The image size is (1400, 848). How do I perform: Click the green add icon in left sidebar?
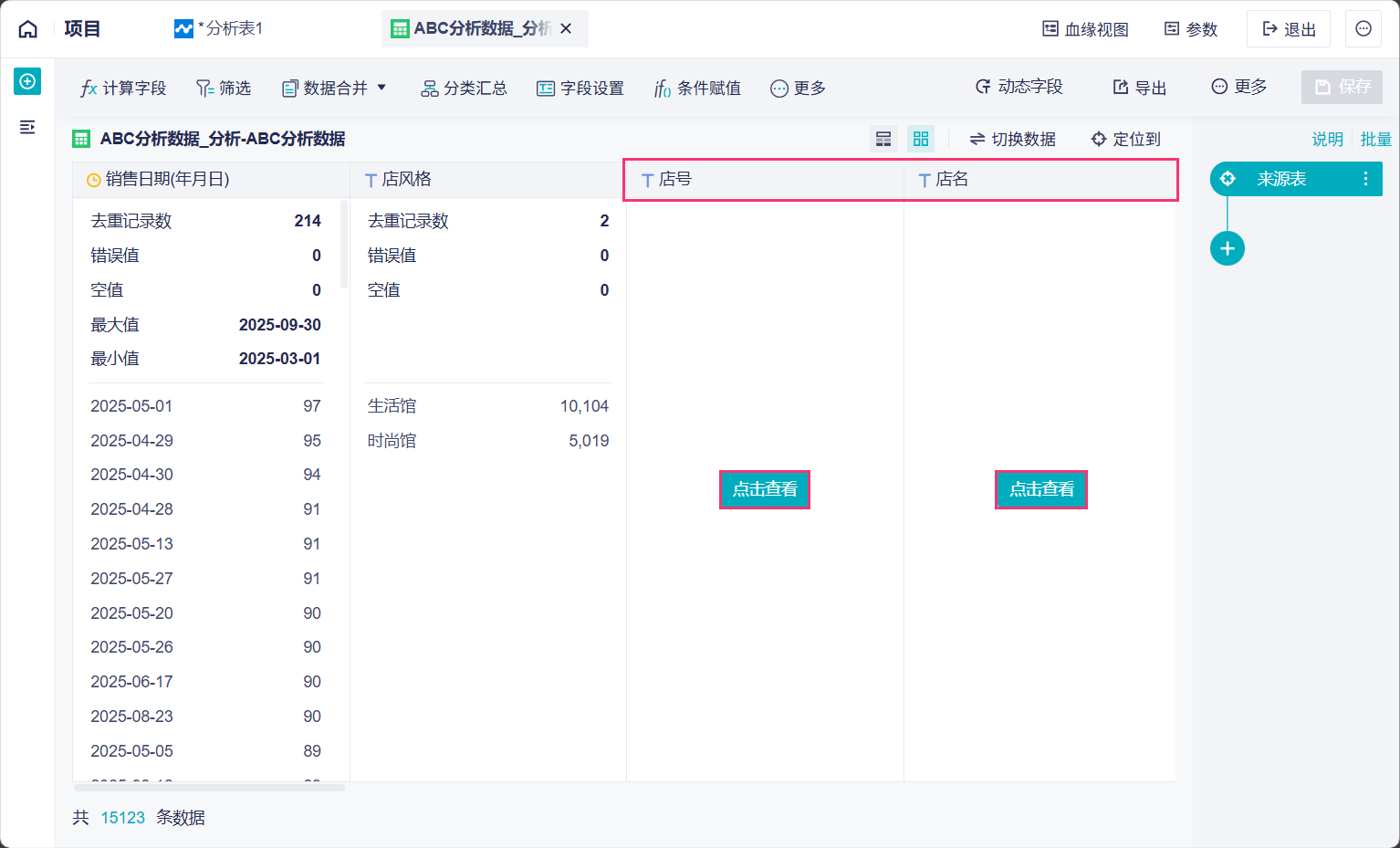[x=27, y=81]
